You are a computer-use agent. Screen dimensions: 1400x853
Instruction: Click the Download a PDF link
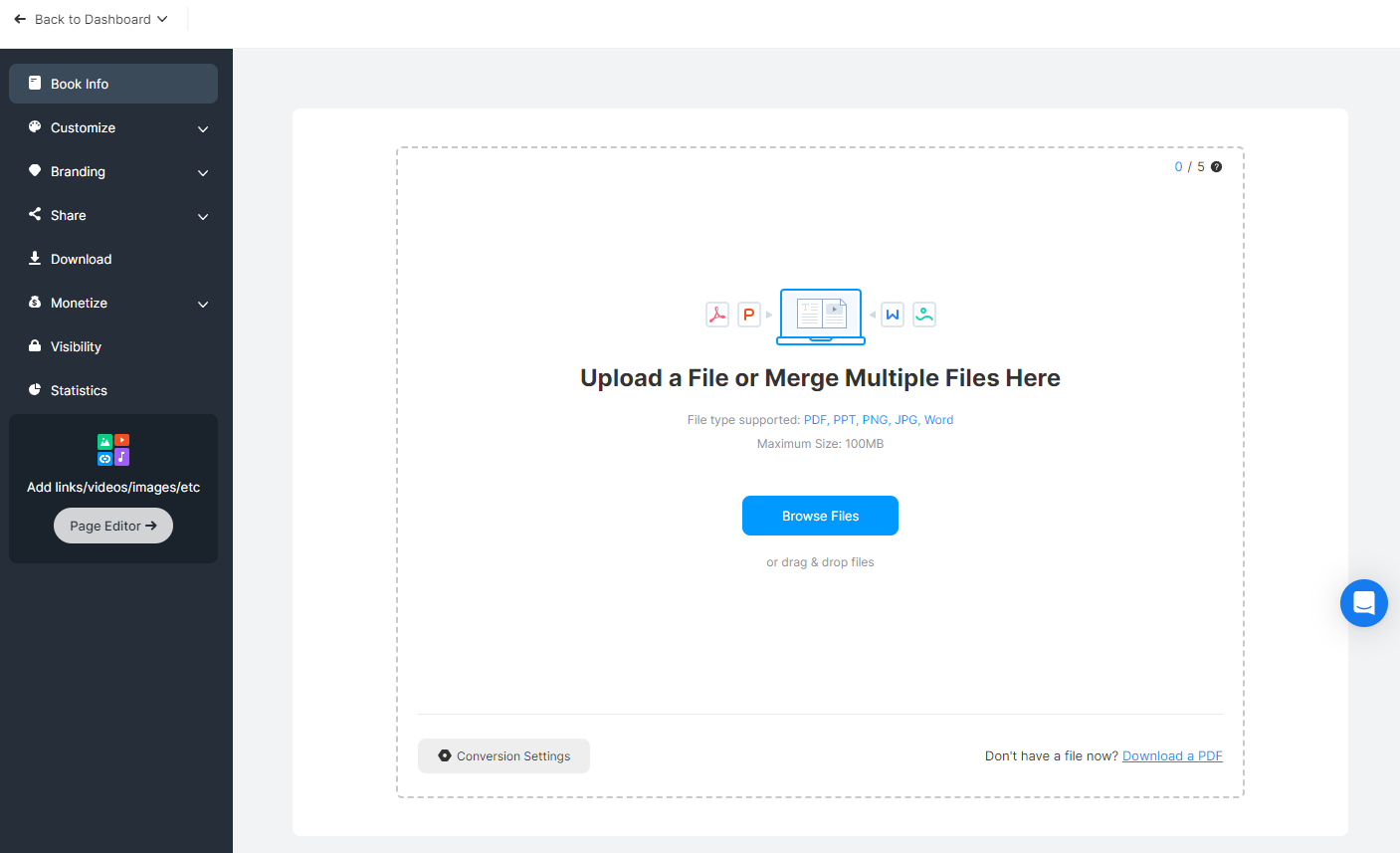tap(1172, 755)
